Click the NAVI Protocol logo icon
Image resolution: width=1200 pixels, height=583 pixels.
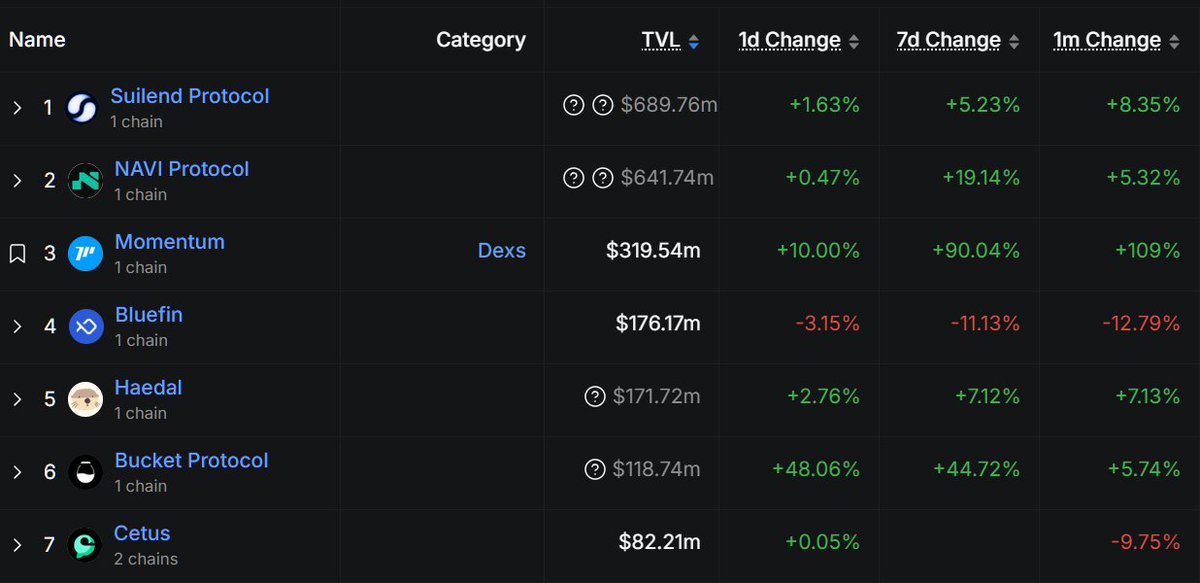pos(85,181)
